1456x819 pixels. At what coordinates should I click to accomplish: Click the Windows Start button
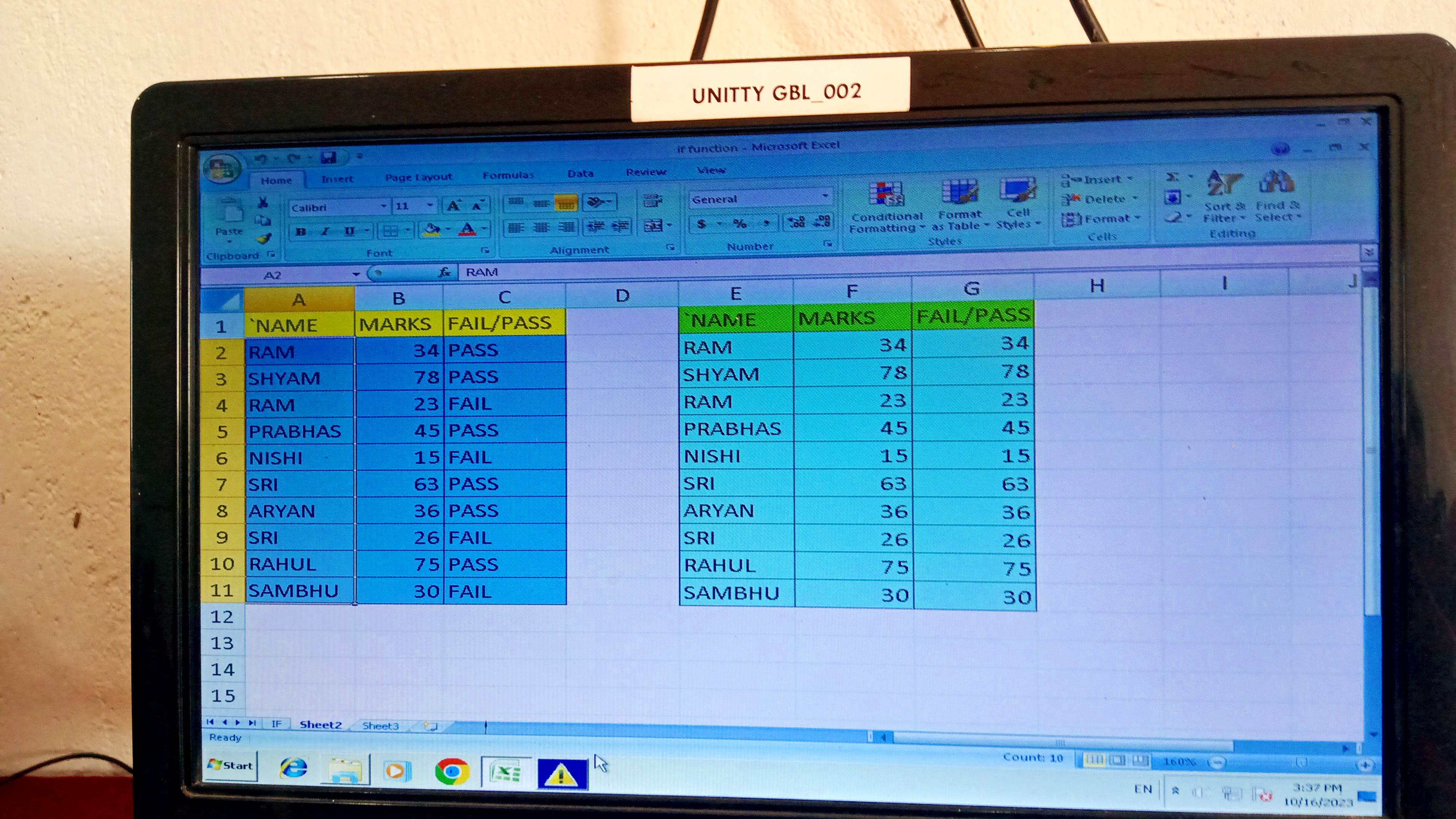231,765
